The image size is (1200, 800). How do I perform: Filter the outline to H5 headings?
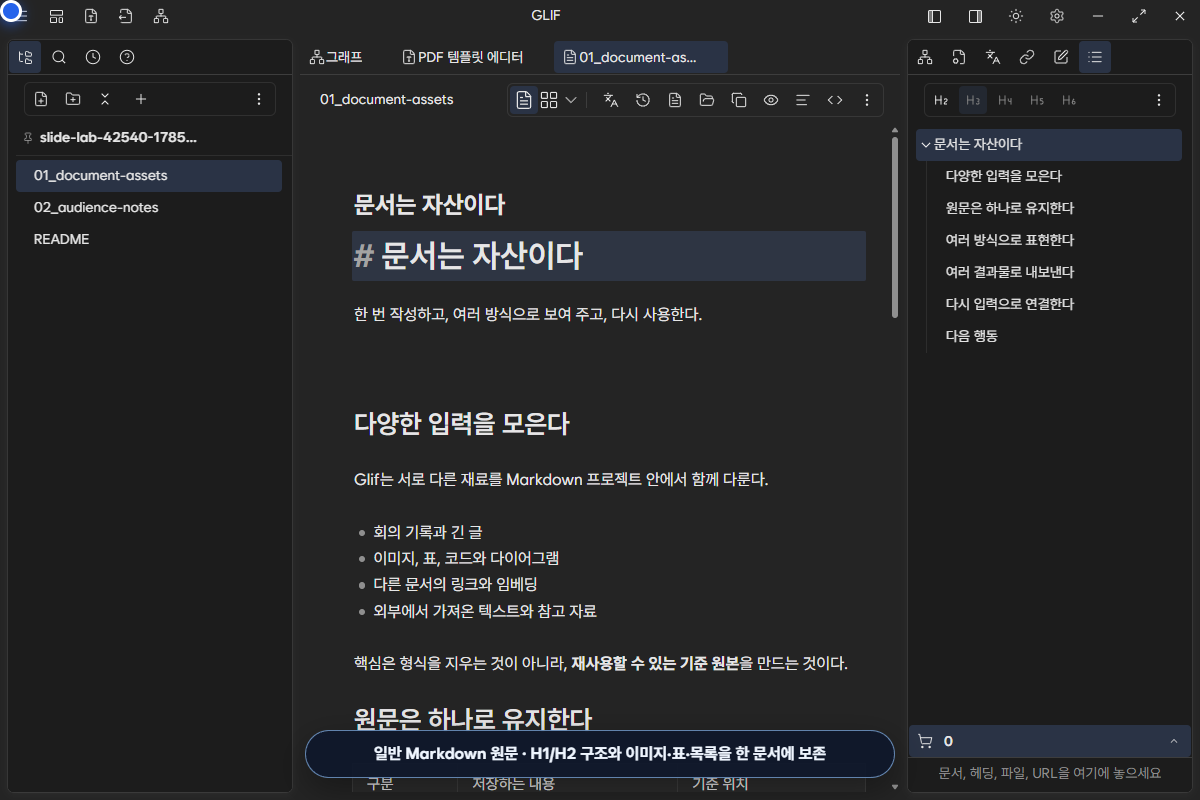click(1037, 100)
